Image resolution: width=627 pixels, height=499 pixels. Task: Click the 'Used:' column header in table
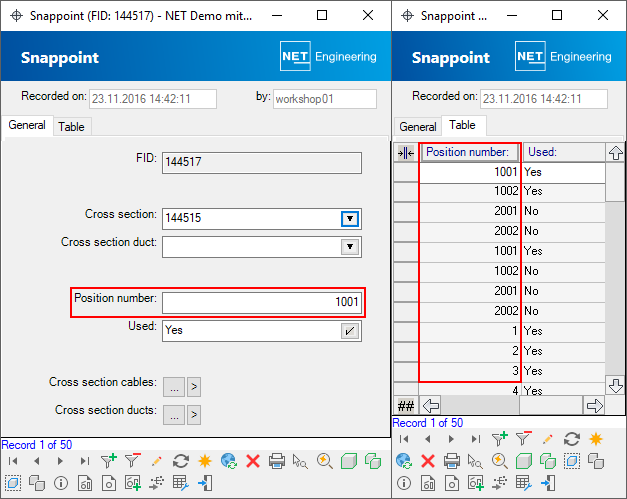[563, 152]
